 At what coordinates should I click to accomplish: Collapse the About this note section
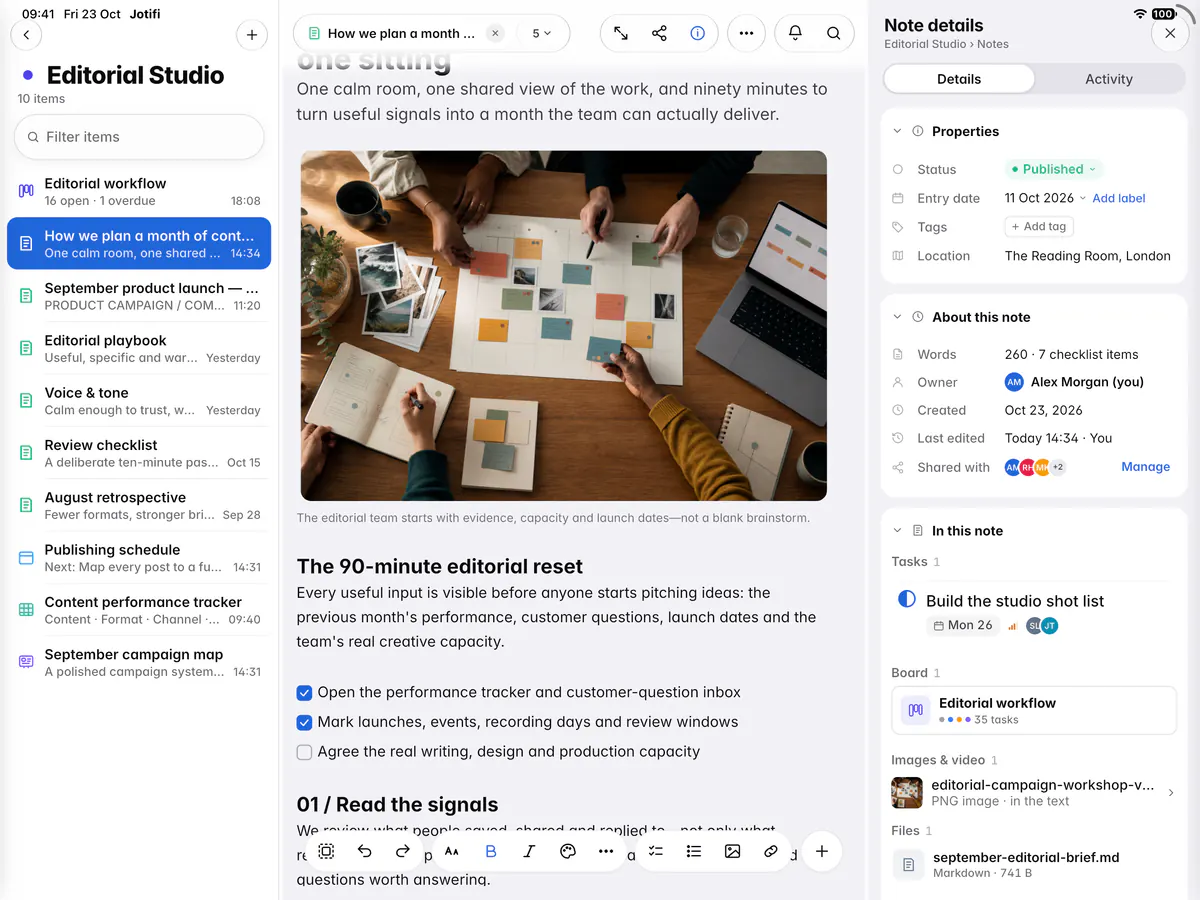point(897,317)
